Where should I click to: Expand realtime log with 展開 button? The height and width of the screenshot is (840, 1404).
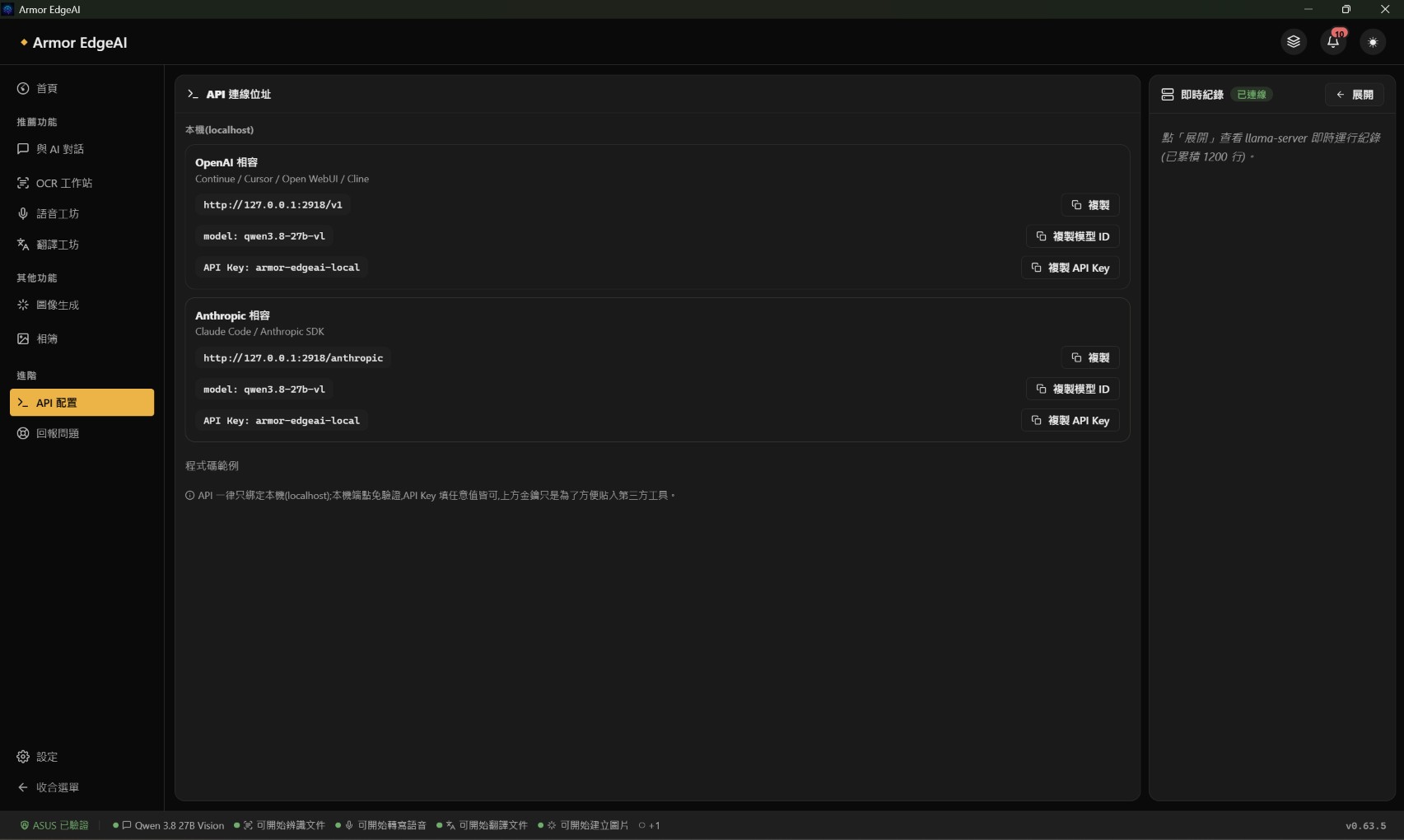click(x=1355, y=95)
